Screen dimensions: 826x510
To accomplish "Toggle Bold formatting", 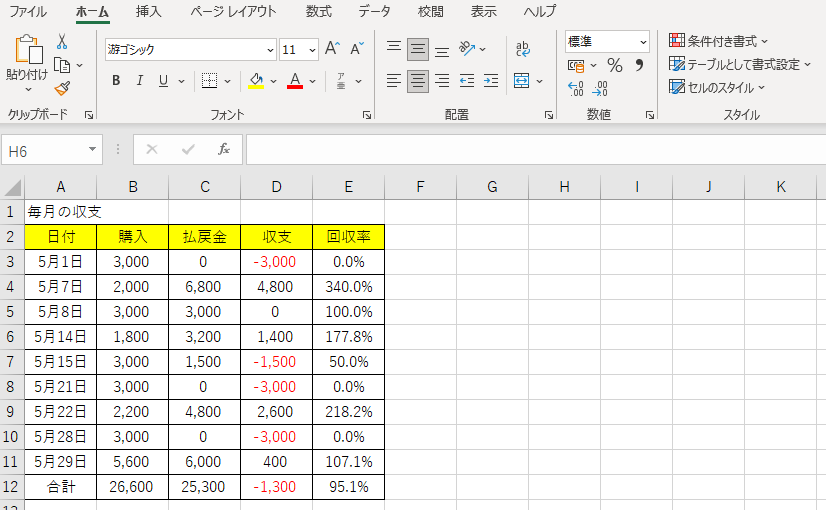I will coord(116,81).
